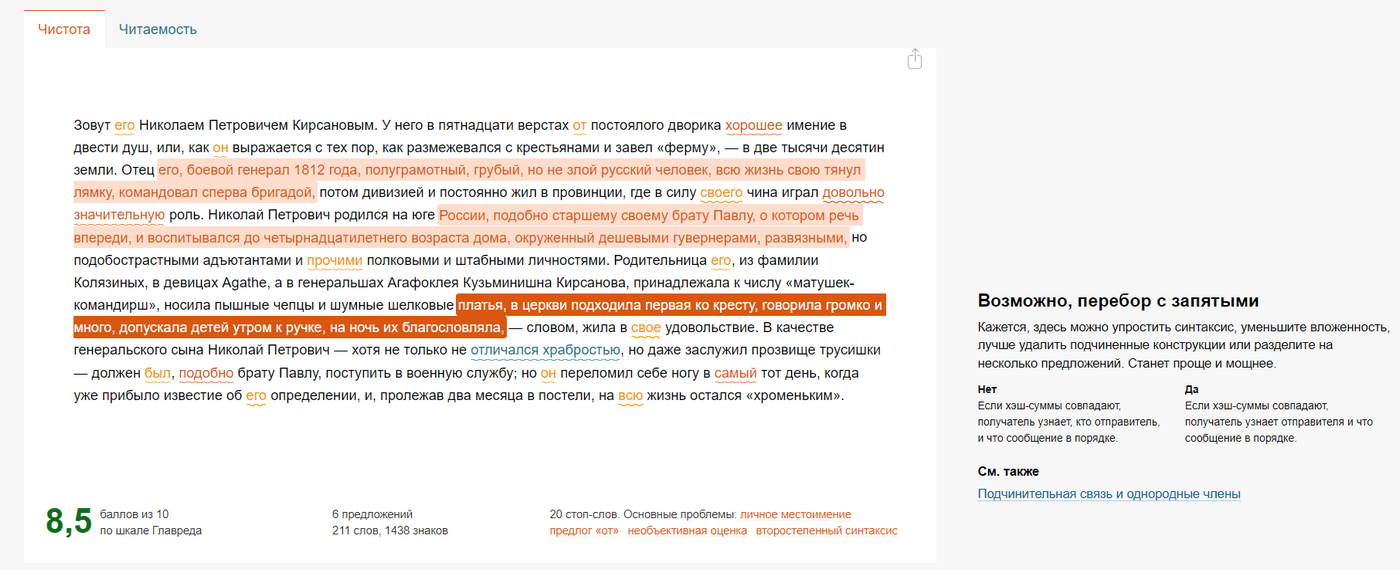Click underlined он before выражается
Viewport: 1400px width, 570px height.
pos(221,148)
